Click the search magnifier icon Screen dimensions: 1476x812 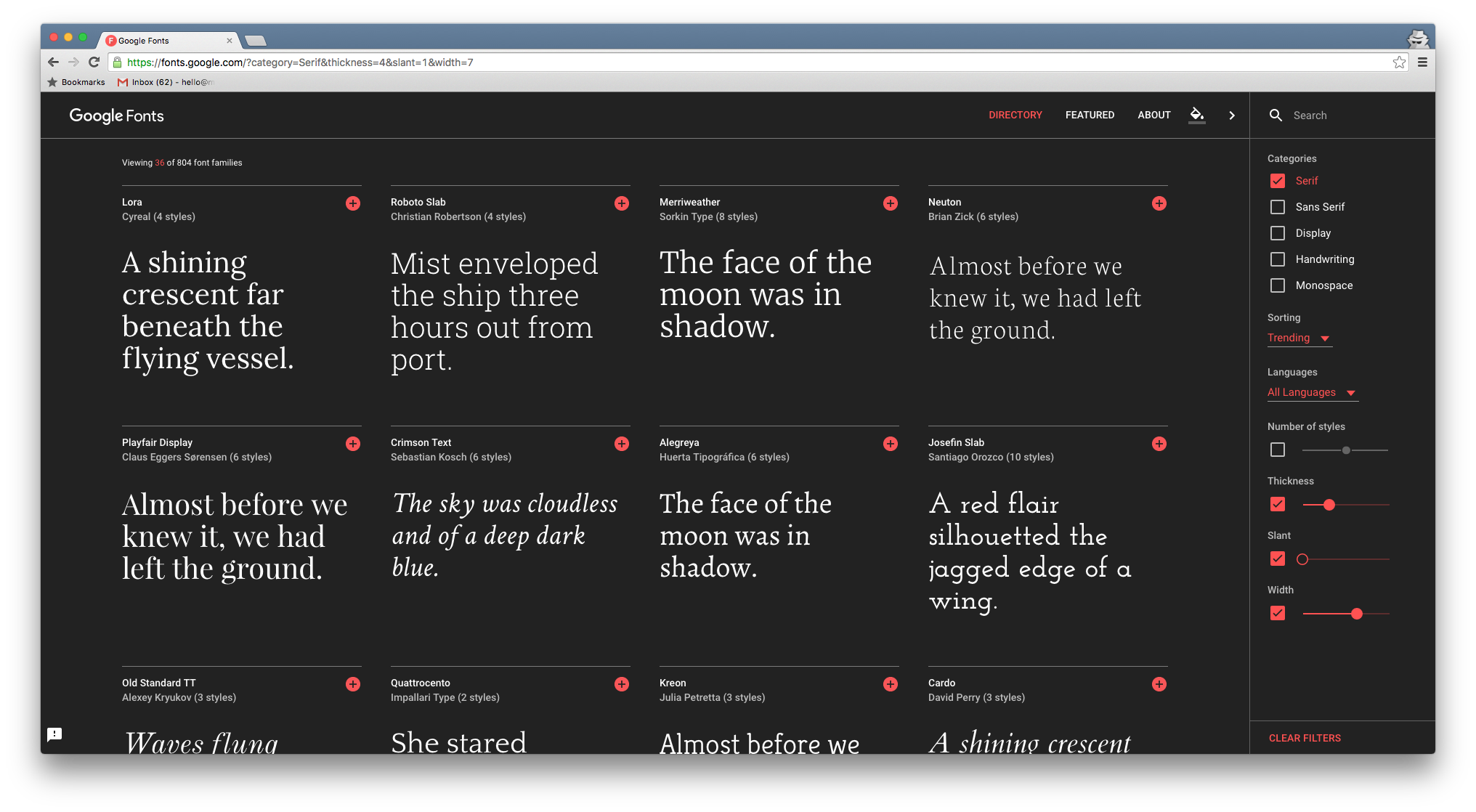tap(1276, 115)
